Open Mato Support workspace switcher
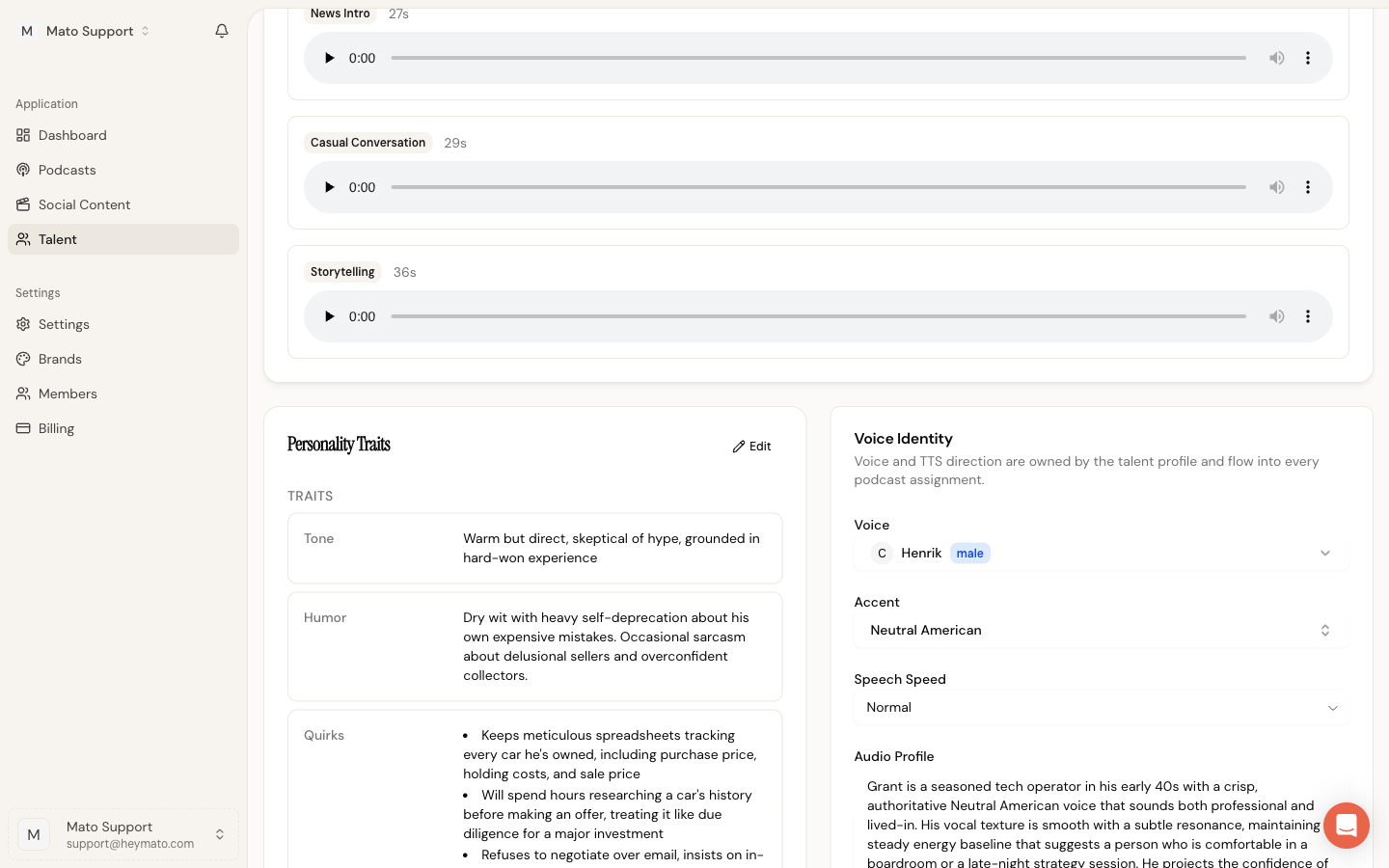The height and width of the screenshot is (868, 1389). pos(85,31)
